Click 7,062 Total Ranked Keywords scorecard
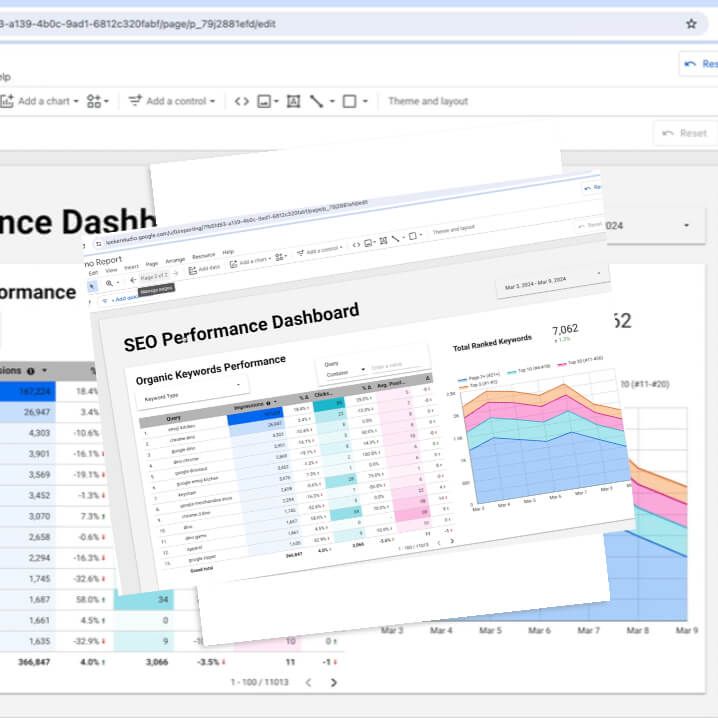718x718 pixels. [565, 330]
